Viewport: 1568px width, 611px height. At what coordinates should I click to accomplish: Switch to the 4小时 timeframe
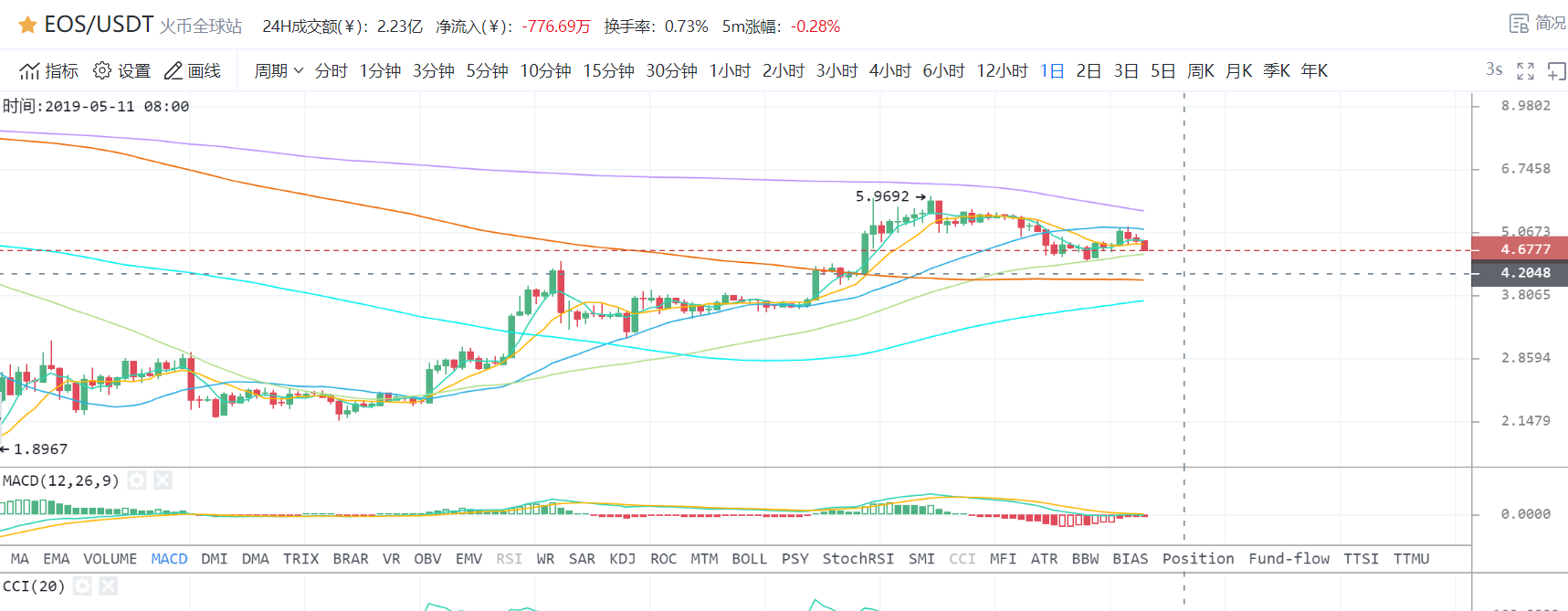coord(889,71)
